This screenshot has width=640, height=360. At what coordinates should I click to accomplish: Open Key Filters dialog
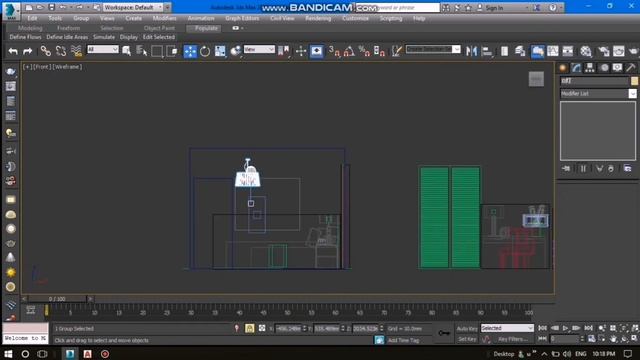pyautogui.click(x=513, y=339)
